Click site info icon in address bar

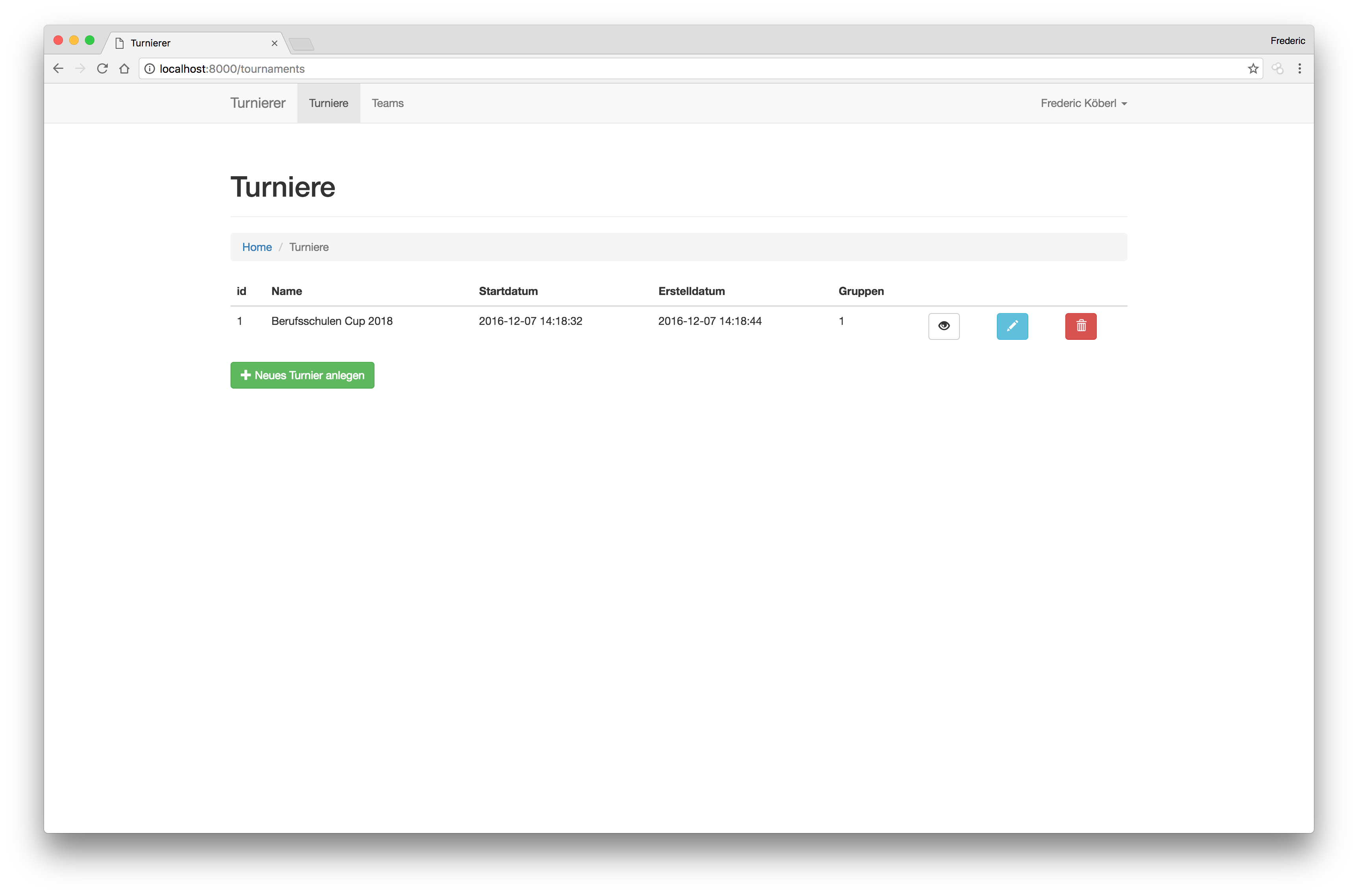149,68
